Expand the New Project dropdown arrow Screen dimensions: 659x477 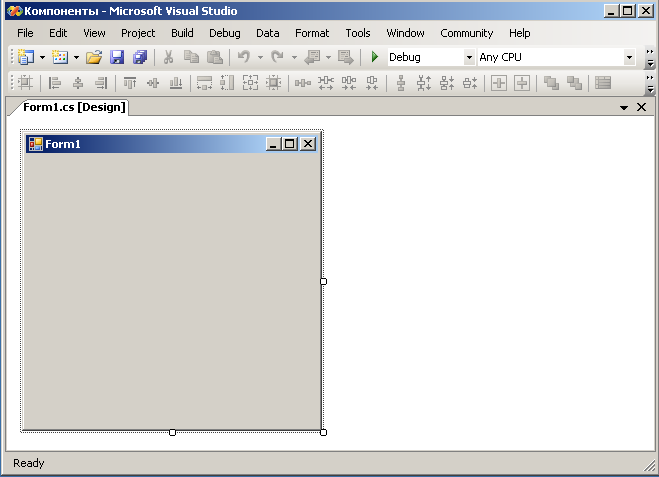pos(42,57)
